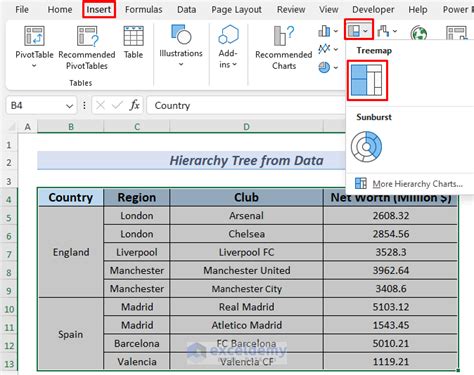The image size is (474, 375).
Task: Open the View tab
Action: coord(328,10)
